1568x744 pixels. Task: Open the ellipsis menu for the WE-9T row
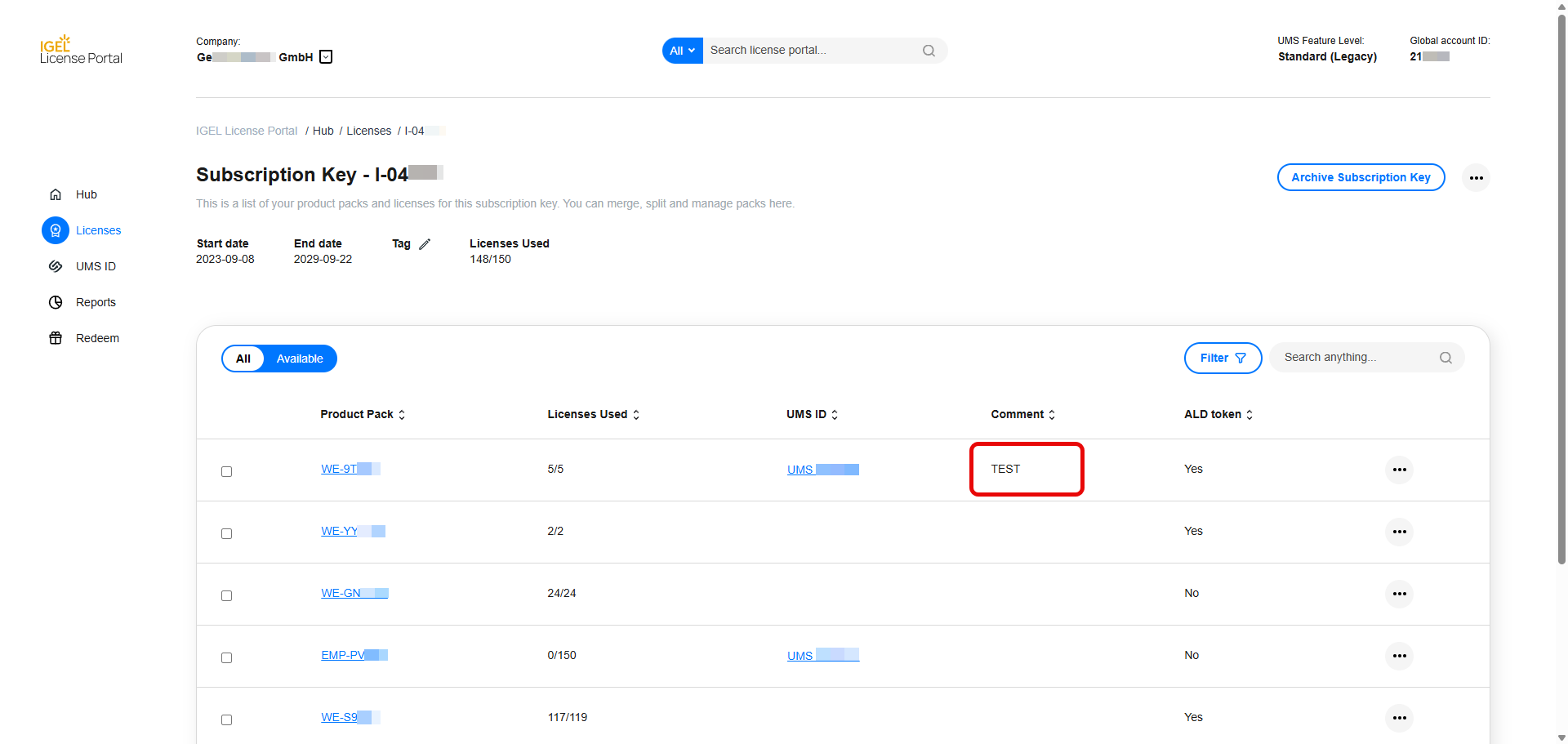(1400, 470)
